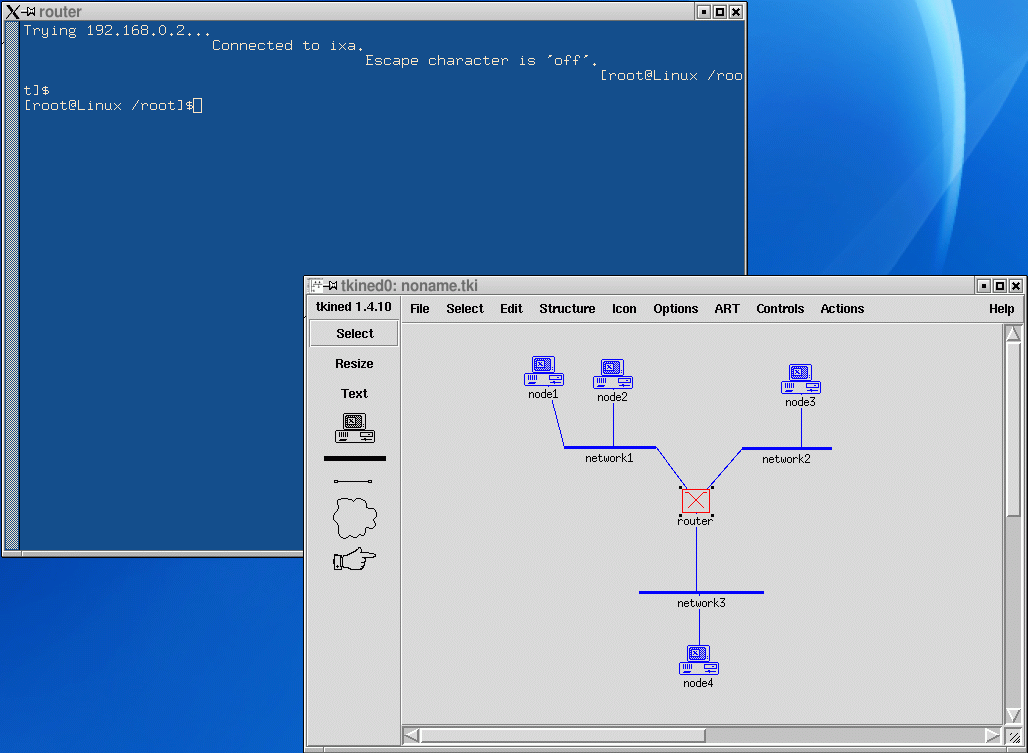Click the node2 computer icon
The height and width of the screenshot is (753, 1028).
[x=612, y=375]
